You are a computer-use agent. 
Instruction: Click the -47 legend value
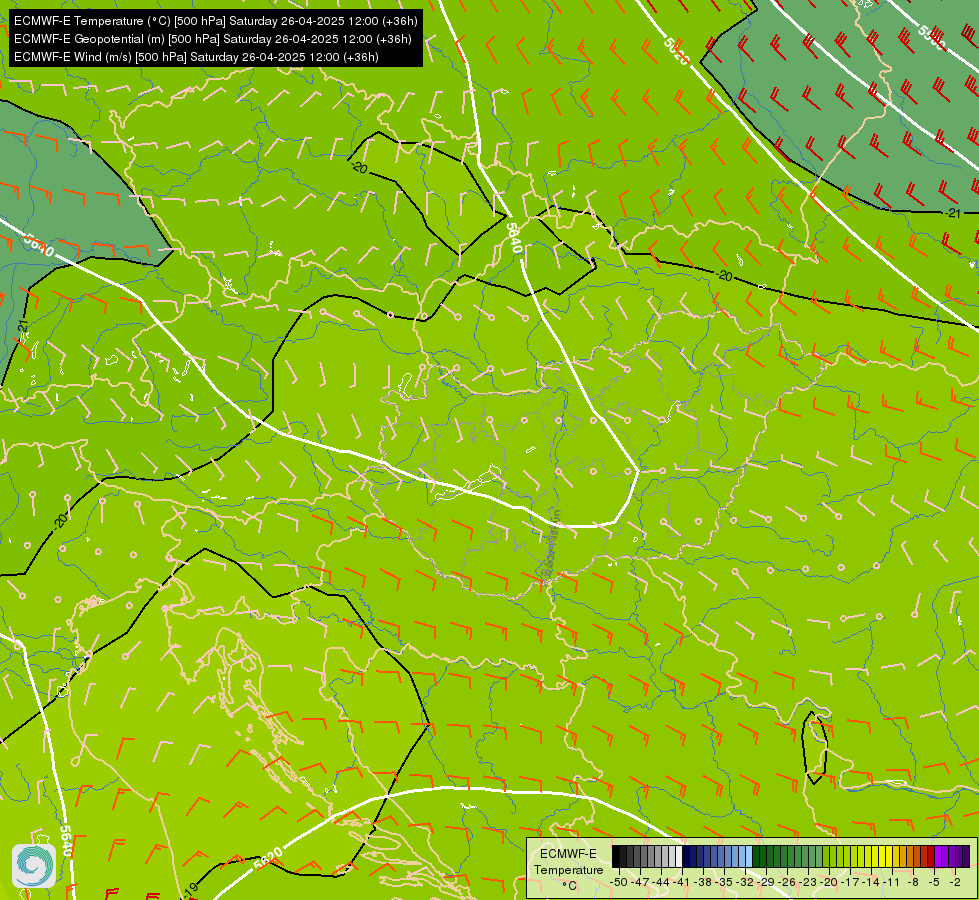pyautogui.click(x=639, y=882)
